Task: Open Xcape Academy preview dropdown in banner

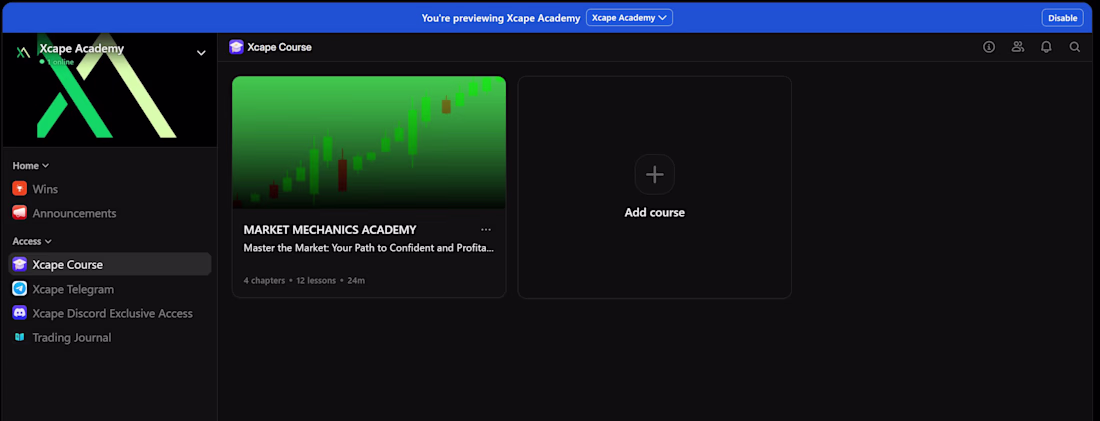Action: pyautogui.click(x=629, y=18)
